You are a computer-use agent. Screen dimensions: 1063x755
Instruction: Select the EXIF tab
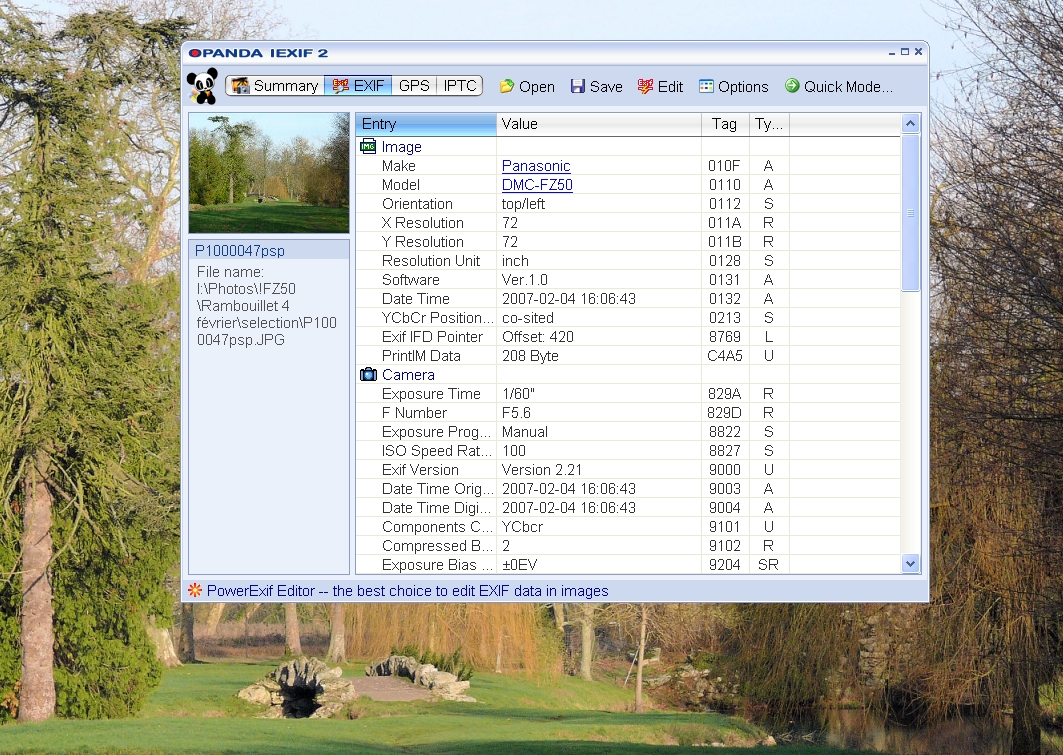[358, 86]
